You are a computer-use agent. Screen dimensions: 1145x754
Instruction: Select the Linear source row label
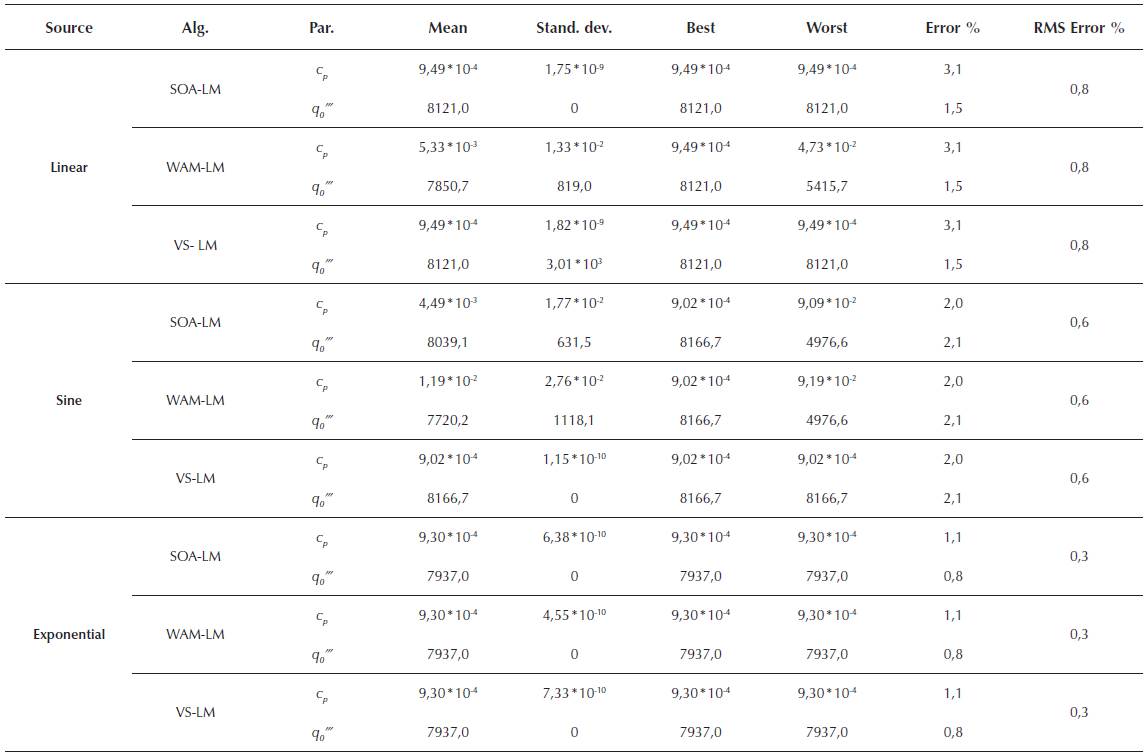(69, 167)
